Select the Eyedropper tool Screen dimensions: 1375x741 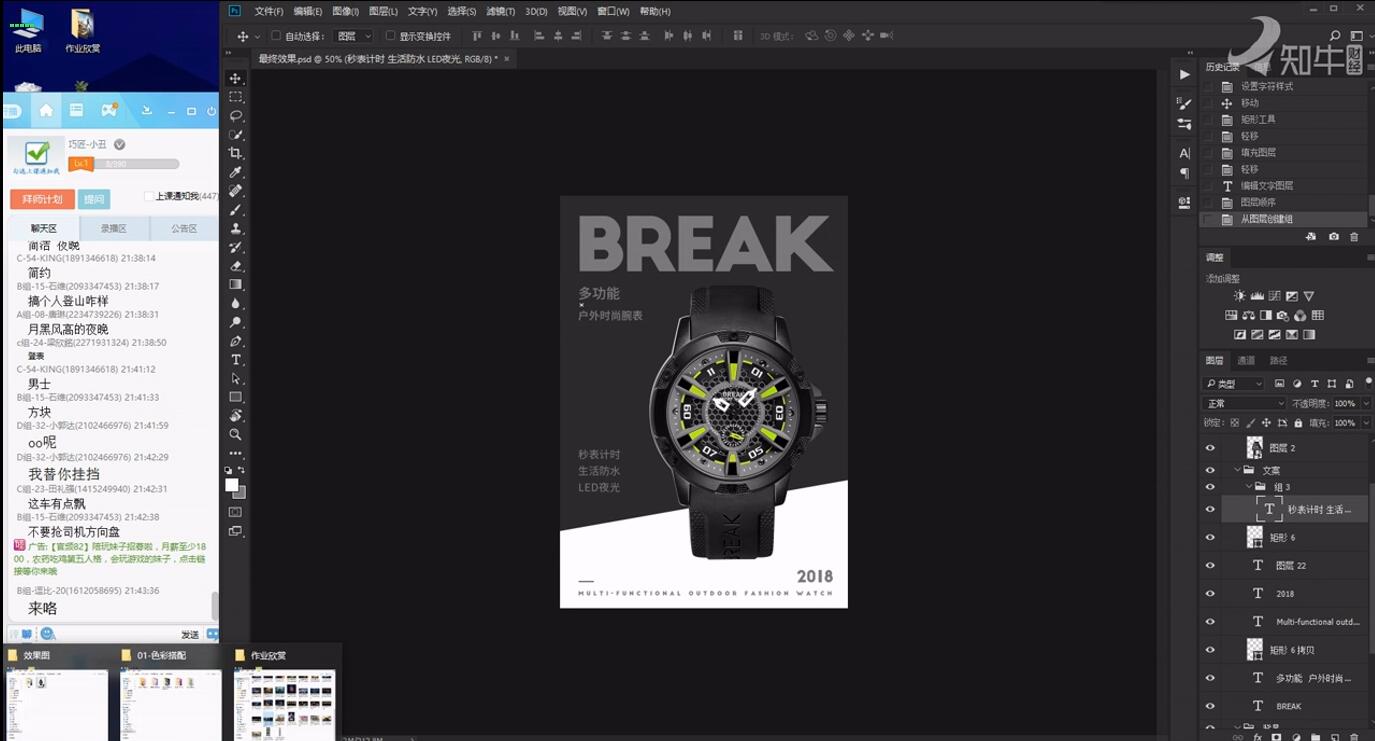pos(236,172)
